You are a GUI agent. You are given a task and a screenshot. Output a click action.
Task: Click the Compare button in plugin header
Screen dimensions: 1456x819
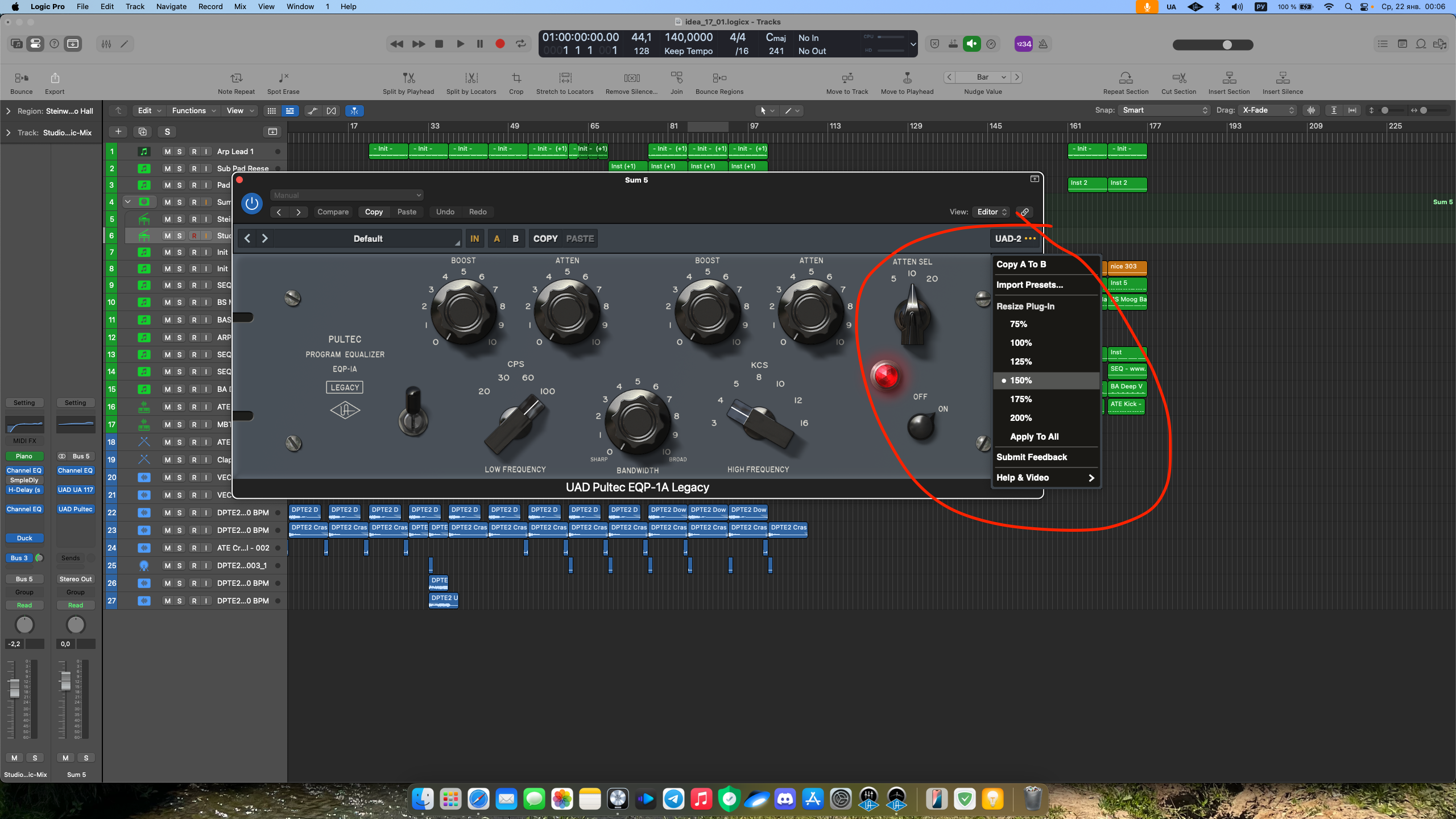[333, 212]
